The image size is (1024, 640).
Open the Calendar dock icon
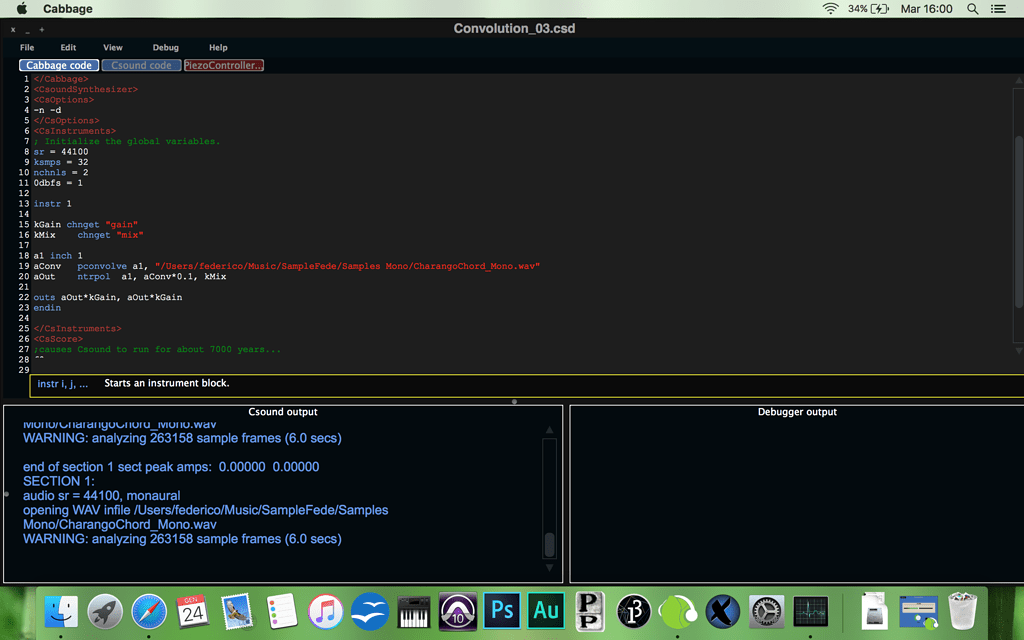click(193, 611)
